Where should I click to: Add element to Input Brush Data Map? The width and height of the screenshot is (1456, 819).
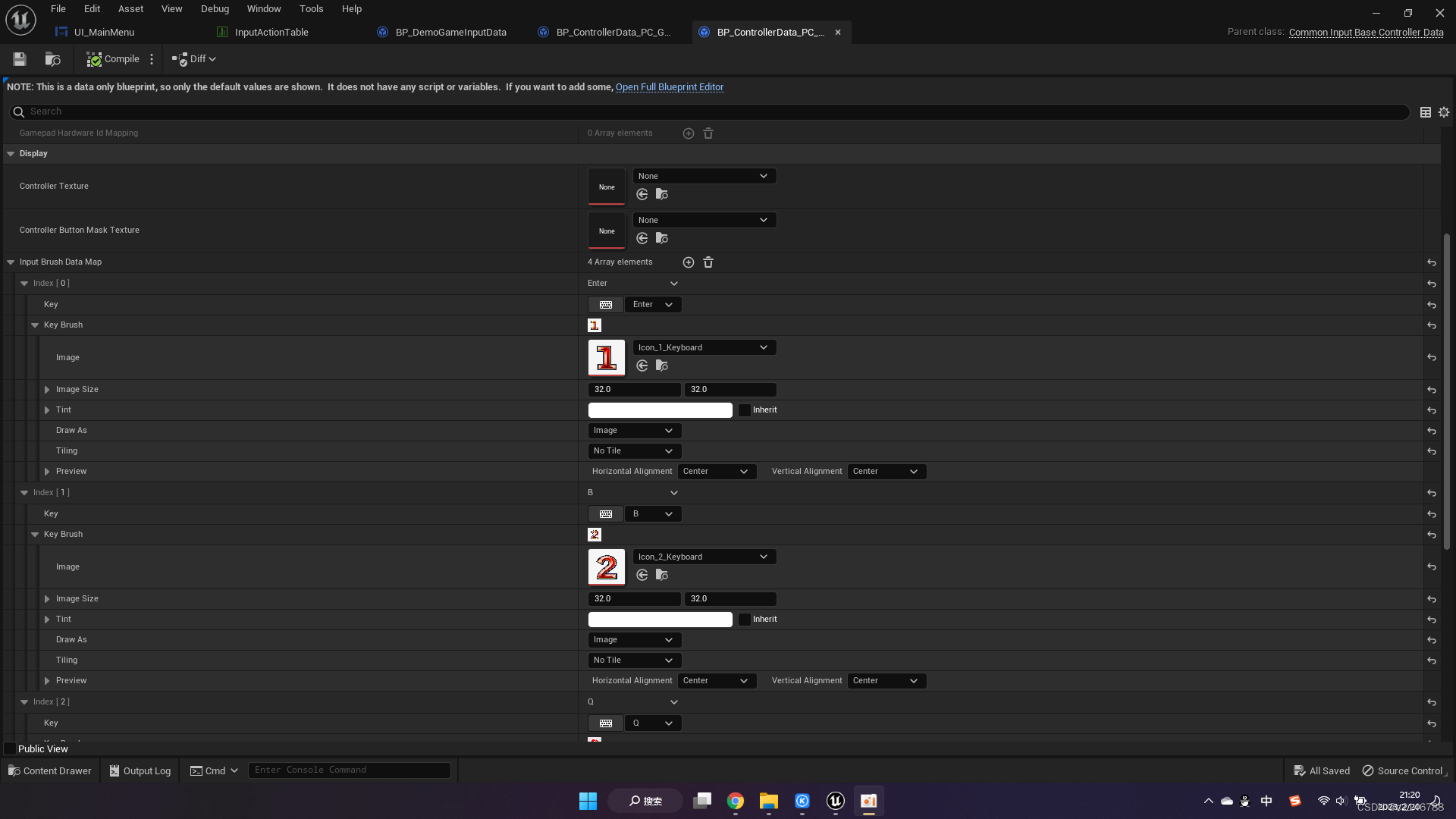coord(688,262)
